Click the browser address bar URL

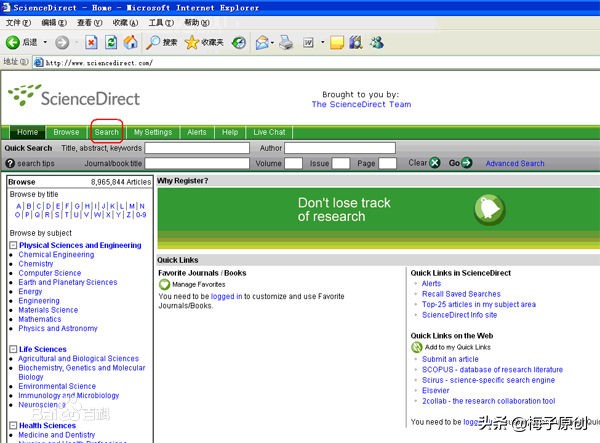click(99, 63)
